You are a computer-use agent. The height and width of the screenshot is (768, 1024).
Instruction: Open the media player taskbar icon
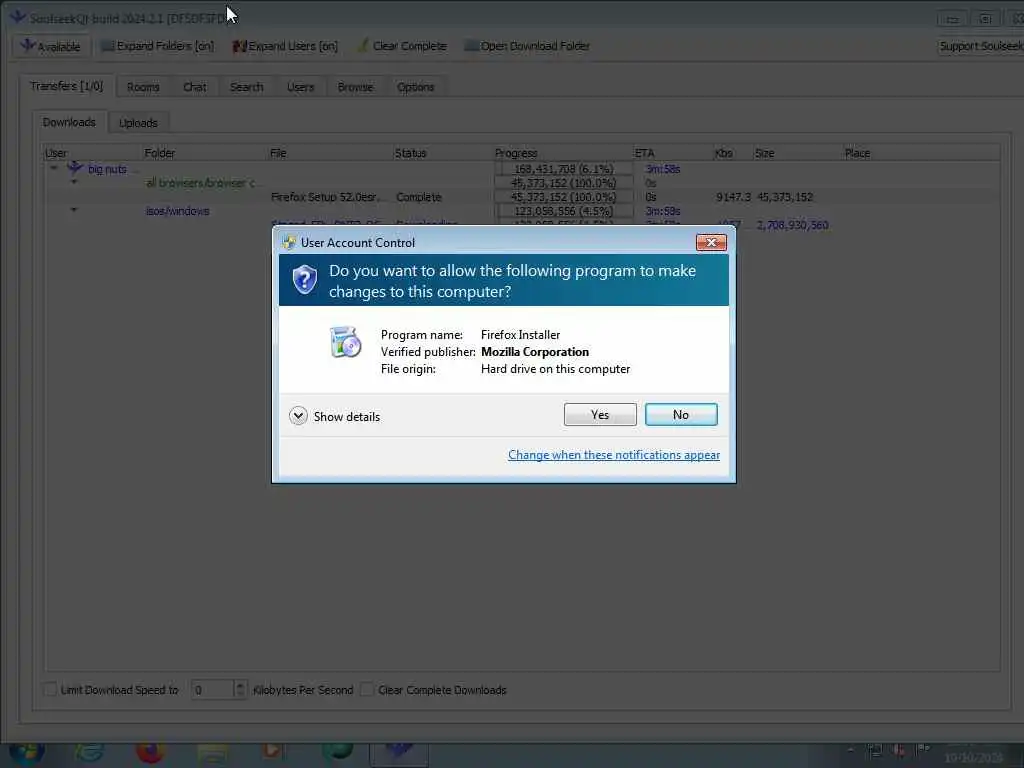coord(272,754)
